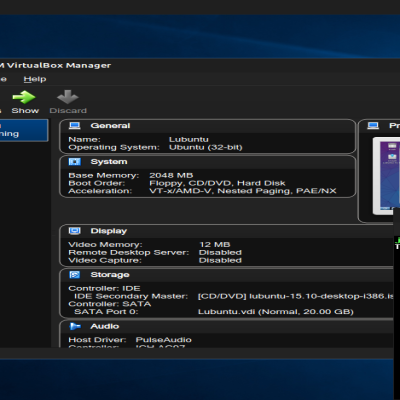400x400 pixels.
Task: Click the General section monitor icon
Action: point(75,126)
